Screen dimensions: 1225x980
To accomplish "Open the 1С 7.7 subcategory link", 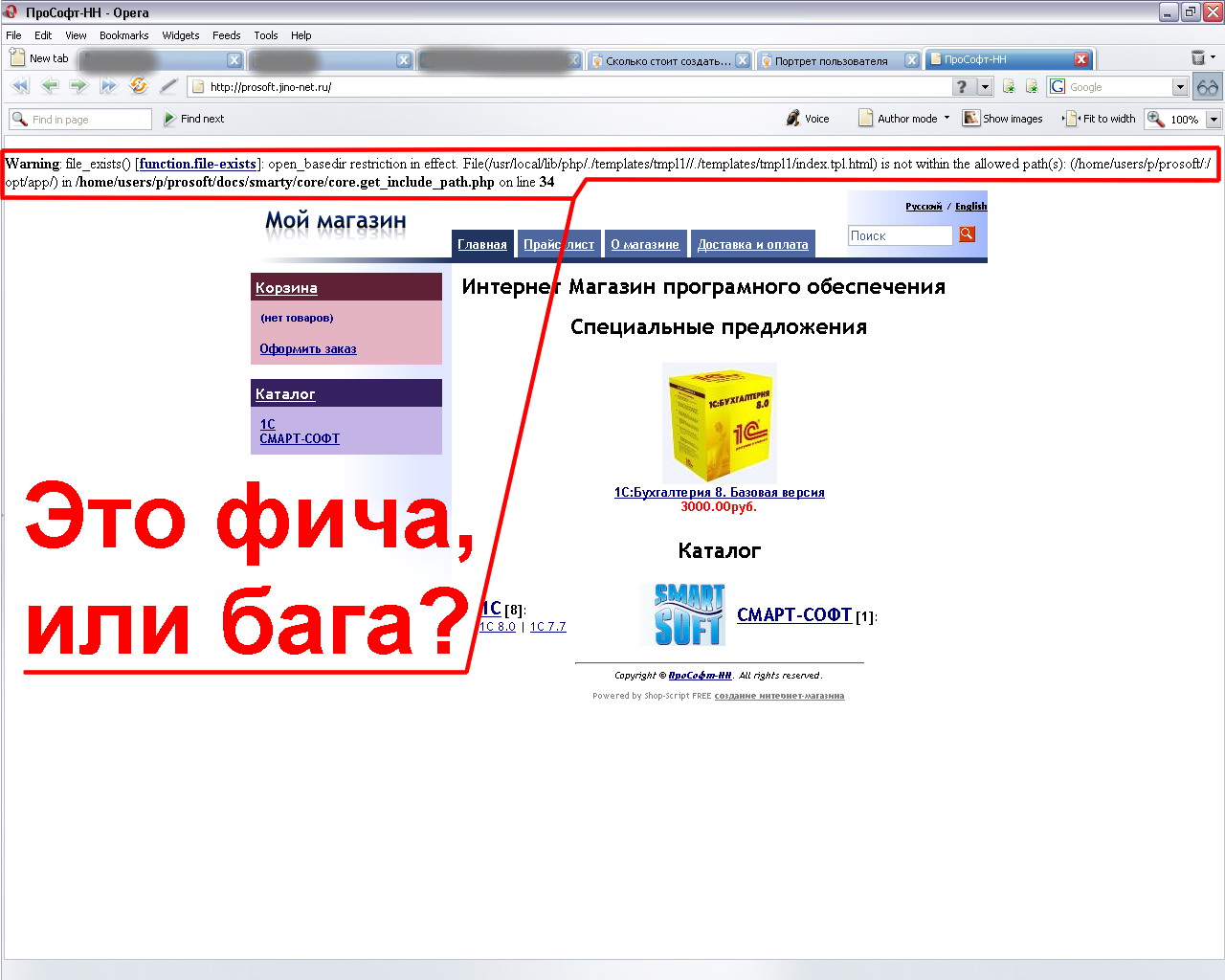I will click(x=548, y=627).
